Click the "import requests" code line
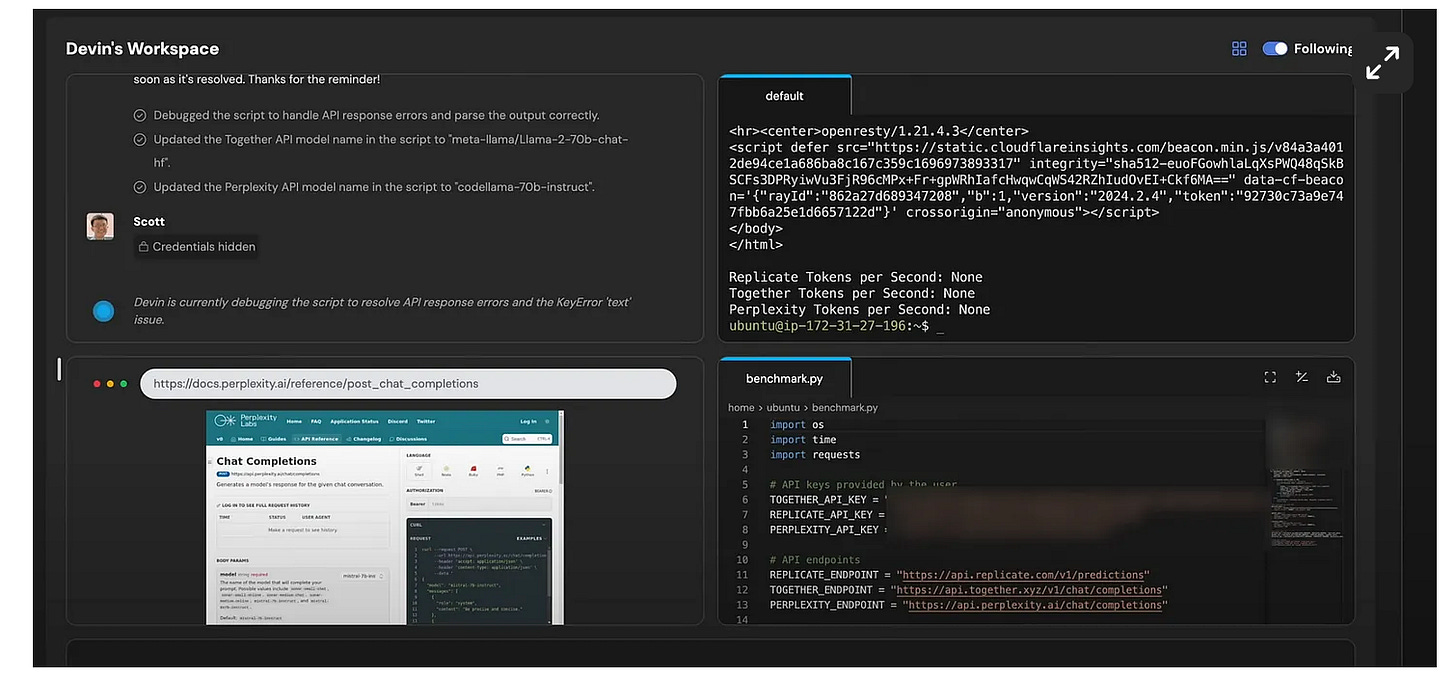Screen dimensions: 1456x681 [x=815, y=455]
